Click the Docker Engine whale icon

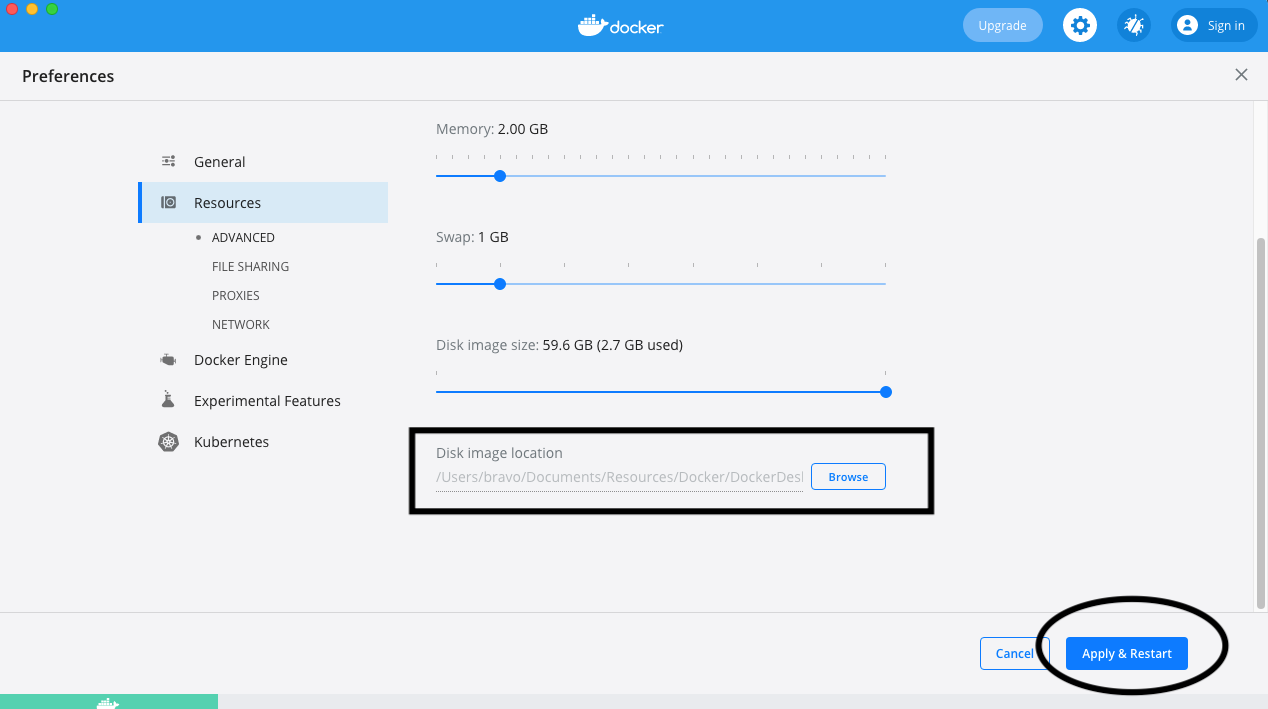(x=168, y=360)
